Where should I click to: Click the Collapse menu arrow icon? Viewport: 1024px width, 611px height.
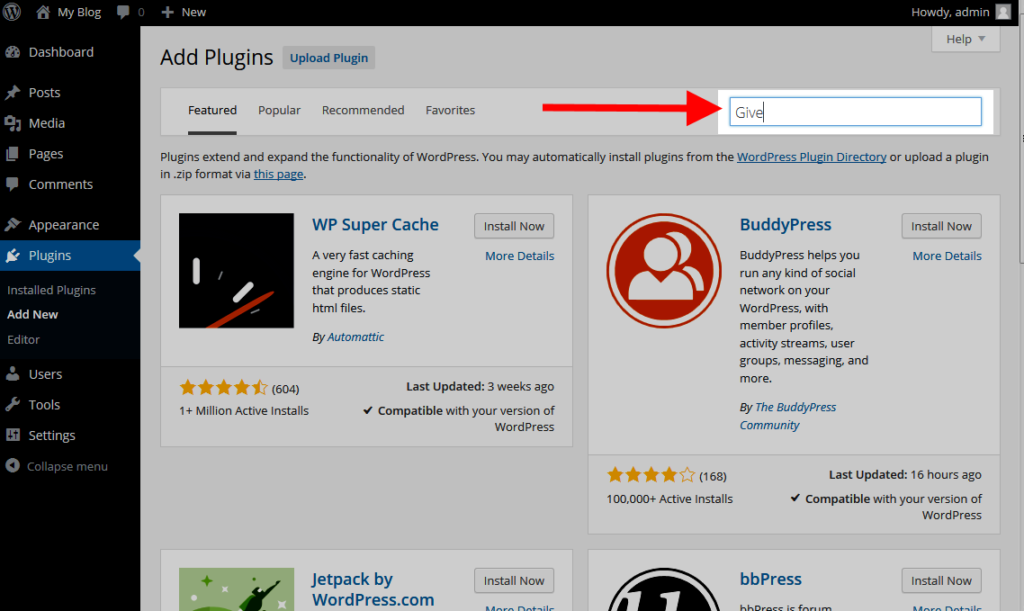[12, 466]
